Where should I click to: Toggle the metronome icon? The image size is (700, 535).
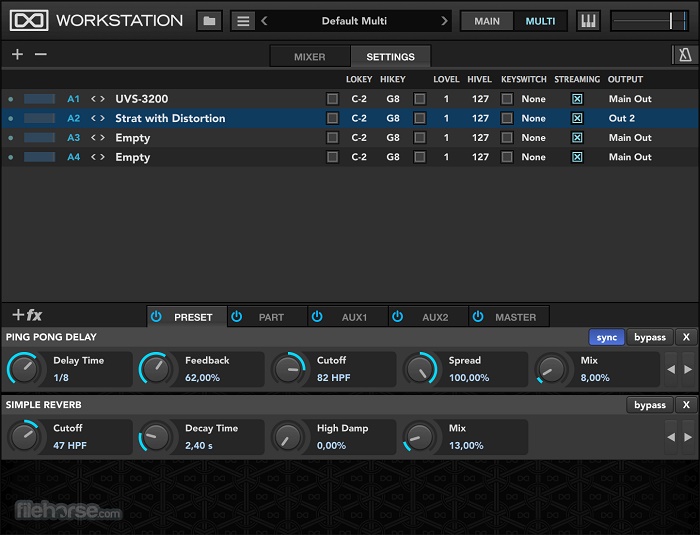pyautogui.click(x=684, y=56)
